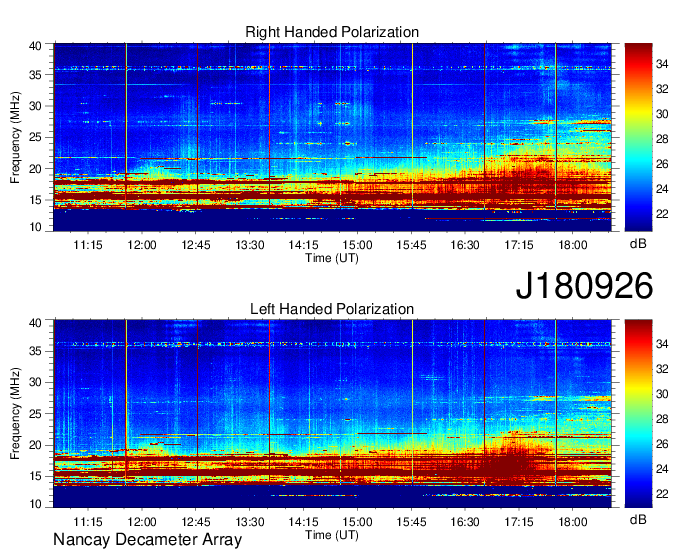Viewport: 680px width, 552px height.
Task: Click the 40 frequency tick on the bottom plot
Action: pos(35,322)
